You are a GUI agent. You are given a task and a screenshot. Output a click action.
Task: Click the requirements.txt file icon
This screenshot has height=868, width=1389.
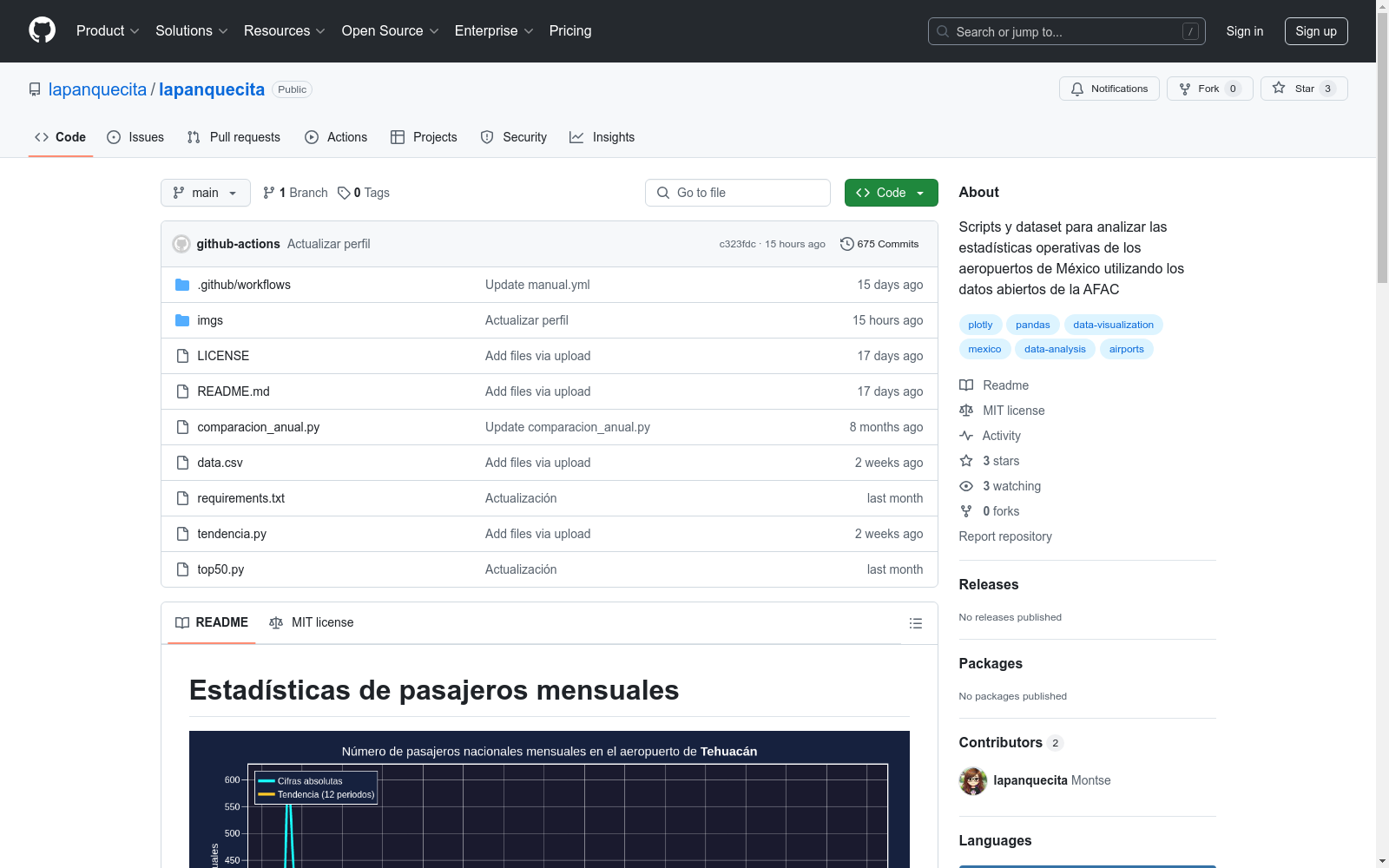click(x=182, y=498)
